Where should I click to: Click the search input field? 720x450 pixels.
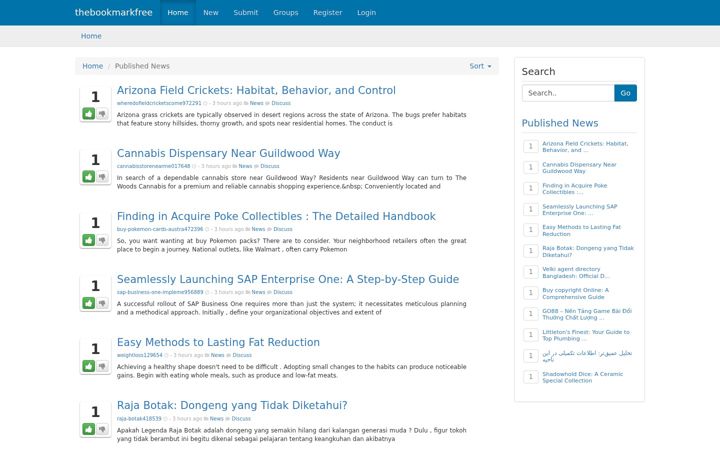pyautogui.click(x=568, y=93)
